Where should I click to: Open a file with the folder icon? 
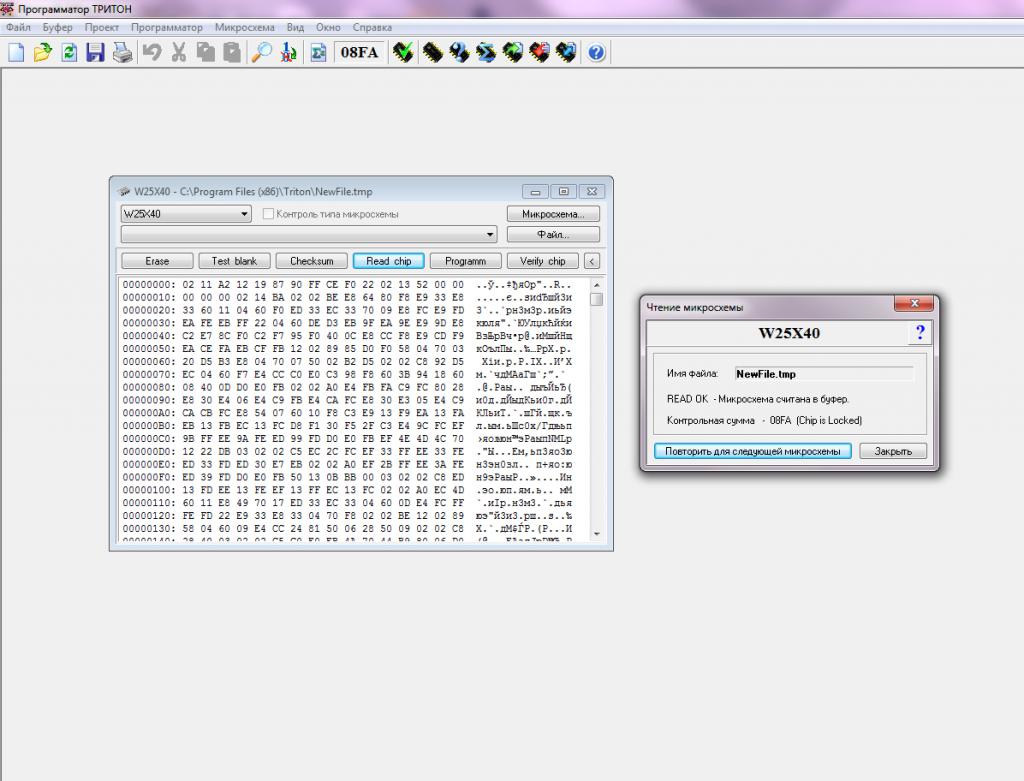[x=42, y=53]
